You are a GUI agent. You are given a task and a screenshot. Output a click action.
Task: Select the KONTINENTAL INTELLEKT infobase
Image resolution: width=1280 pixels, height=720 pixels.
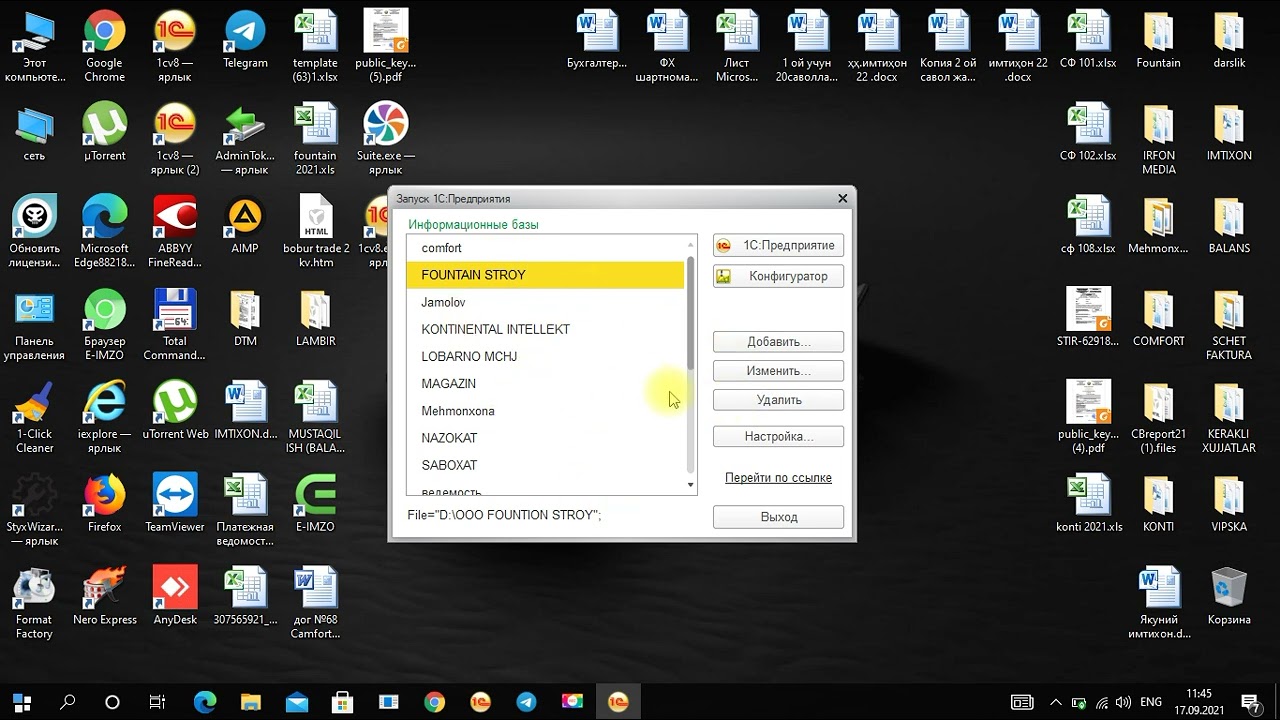click(x=545, y=329)
